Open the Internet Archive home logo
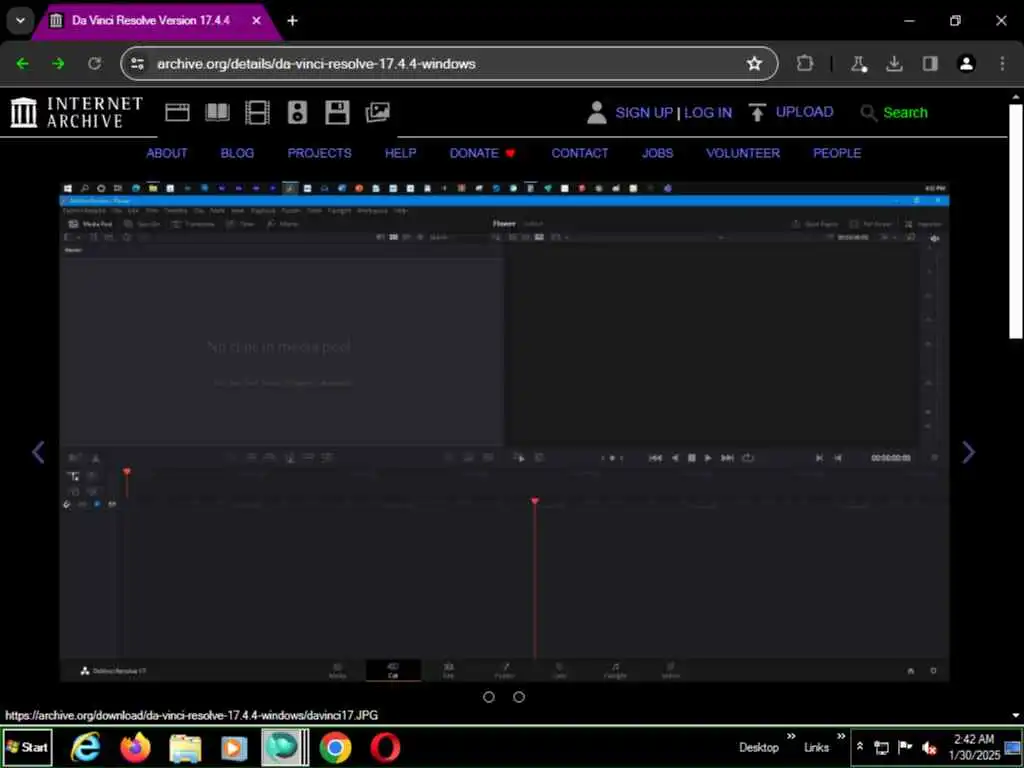The height and width of the screenshot is (768, 1024). [x=76, y=112]
